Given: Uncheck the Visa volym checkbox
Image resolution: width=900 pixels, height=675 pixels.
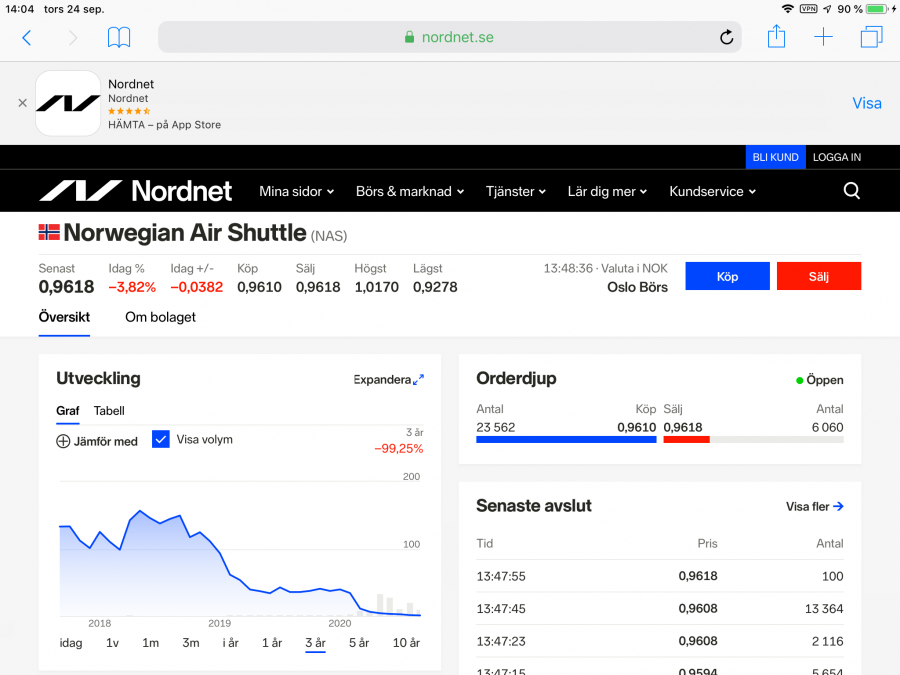Looking at the screenshot, I should (x=161, y=439).
